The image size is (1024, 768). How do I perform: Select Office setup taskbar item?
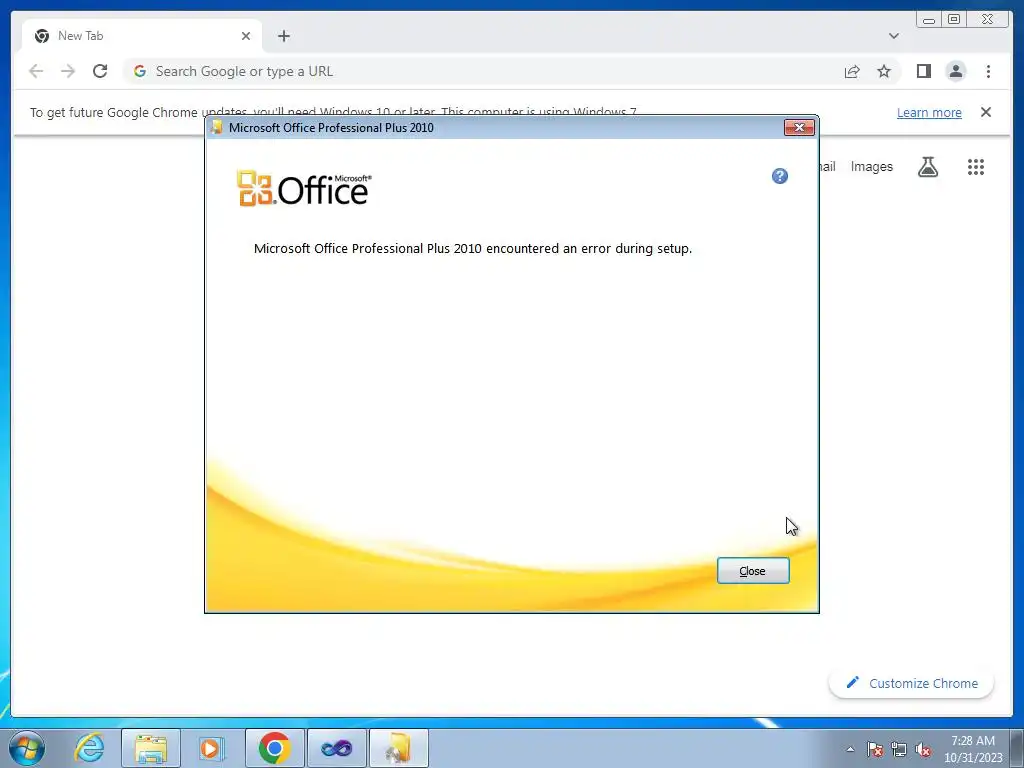[x=398, y=748]
